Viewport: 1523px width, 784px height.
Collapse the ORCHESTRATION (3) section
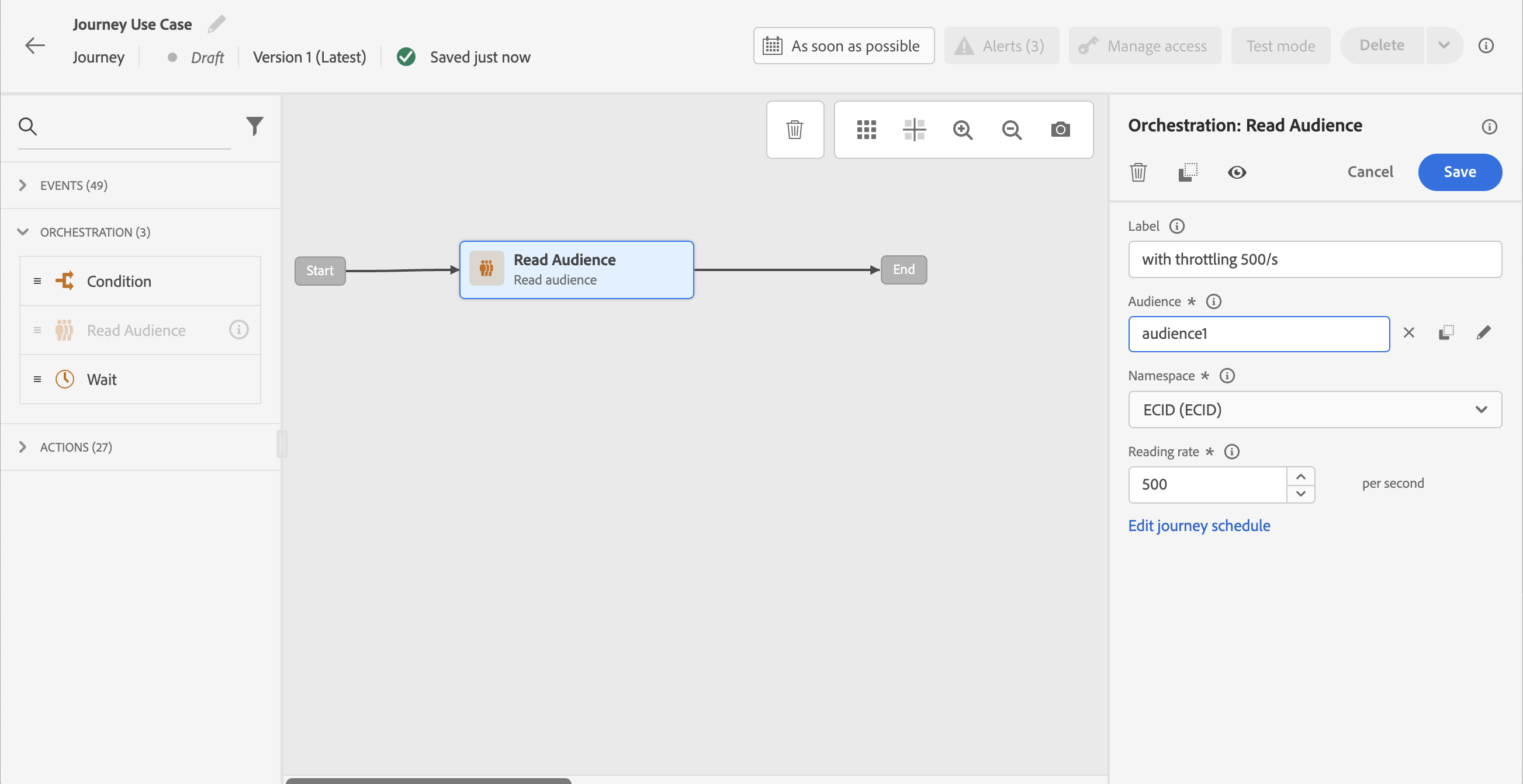pos(22,231)
